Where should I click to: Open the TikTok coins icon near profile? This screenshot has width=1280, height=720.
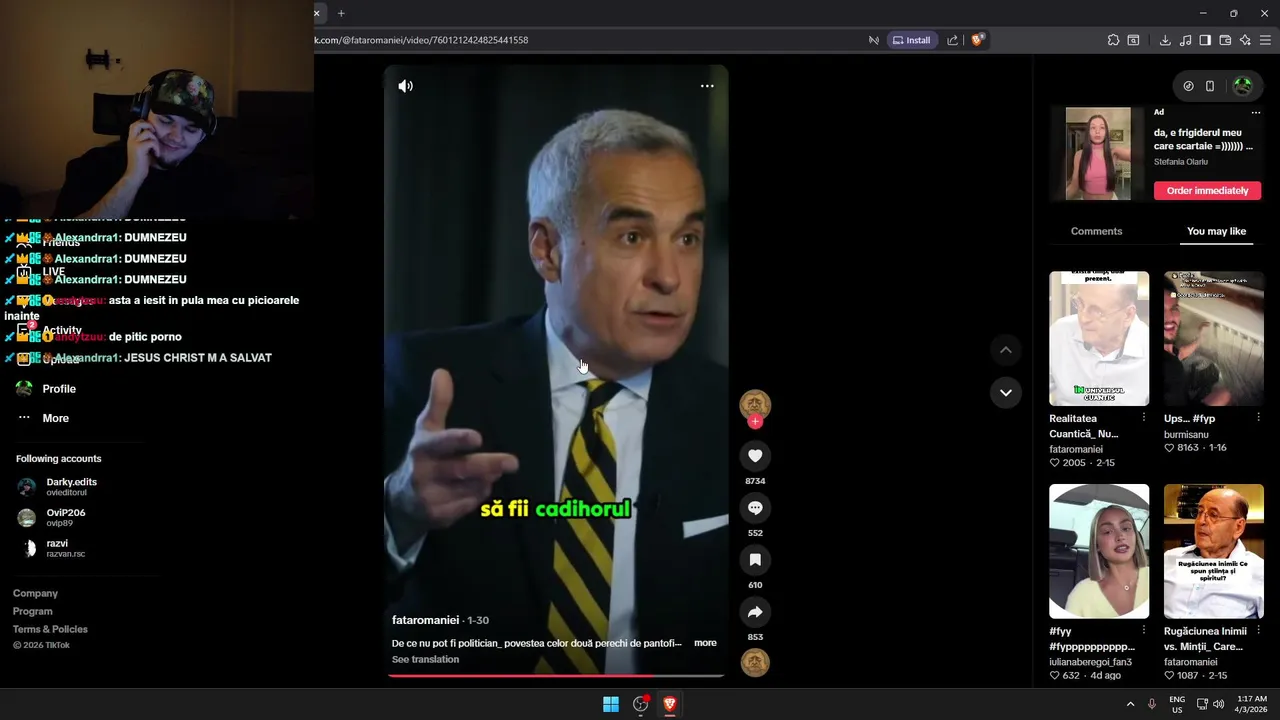click(1188, 86)
